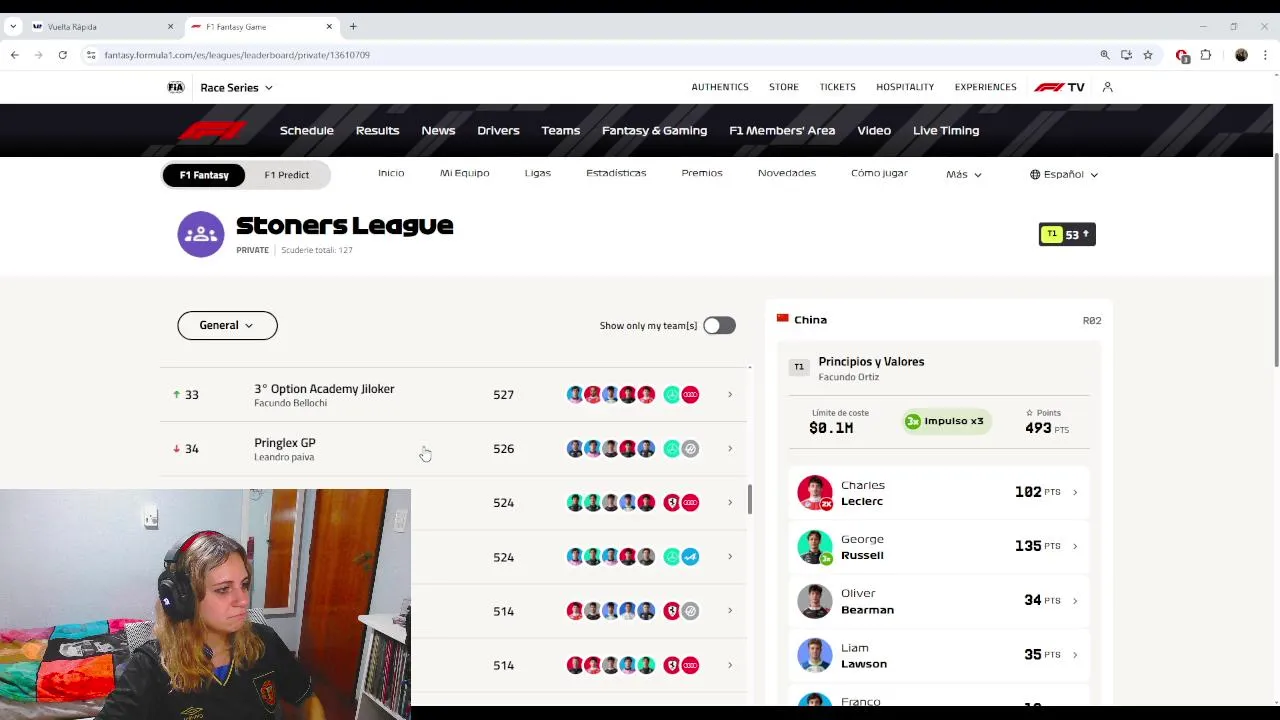This screenshot has width=1280, height=720.
Task: Open the Ligas tab
Action: (538, 173)
